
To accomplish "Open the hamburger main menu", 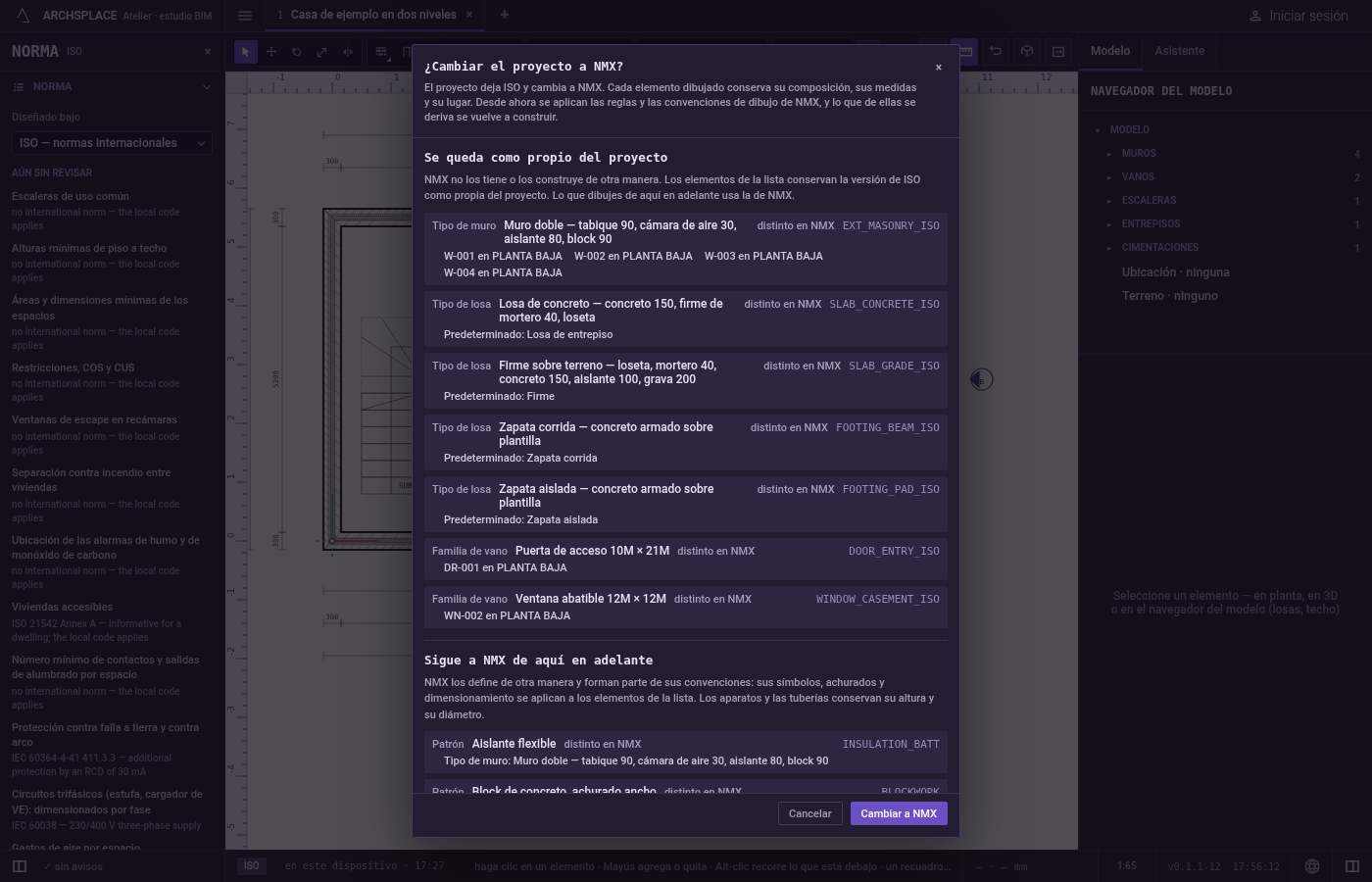I will 245,16.
